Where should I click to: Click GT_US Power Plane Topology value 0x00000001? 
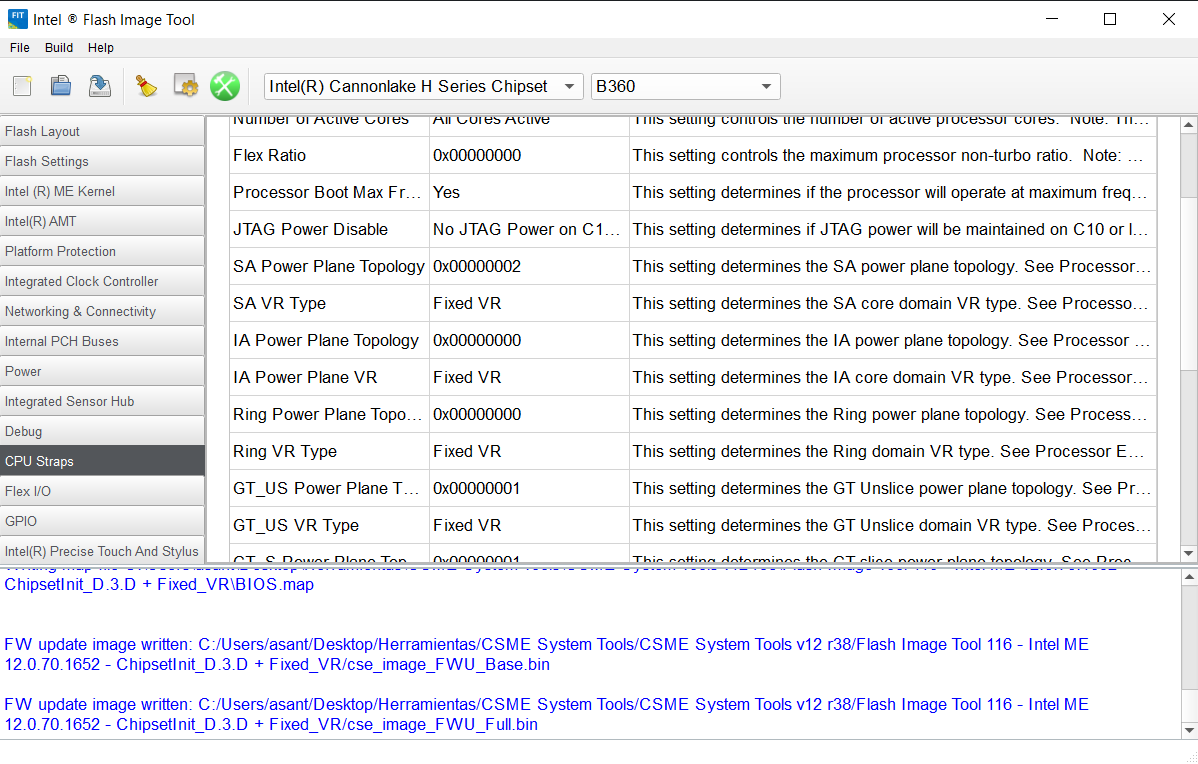(x=529, y=489)
